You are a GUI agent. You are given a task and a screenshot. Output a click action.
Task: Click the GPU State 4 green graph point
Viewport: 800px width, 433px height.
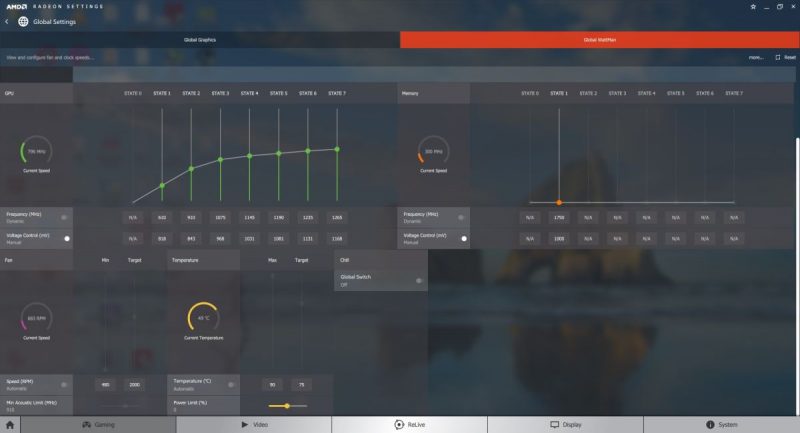(249, 156)
